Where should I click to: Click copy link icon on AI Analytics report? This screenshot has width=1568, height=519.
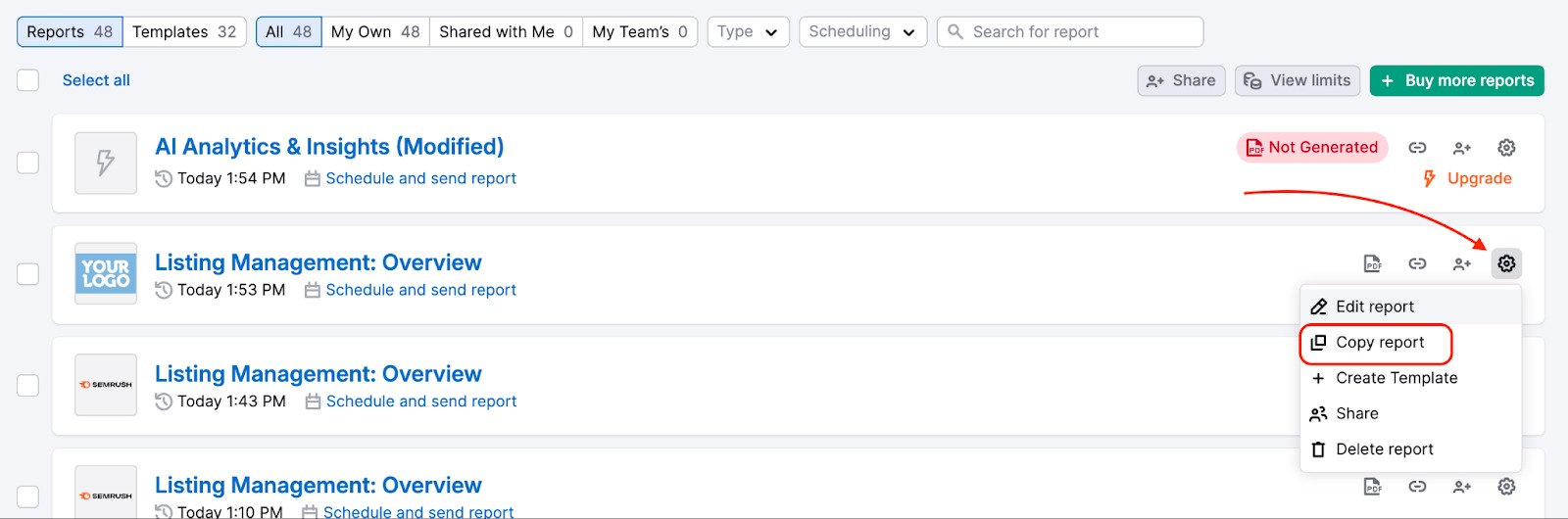click(x=1417, y=148)
